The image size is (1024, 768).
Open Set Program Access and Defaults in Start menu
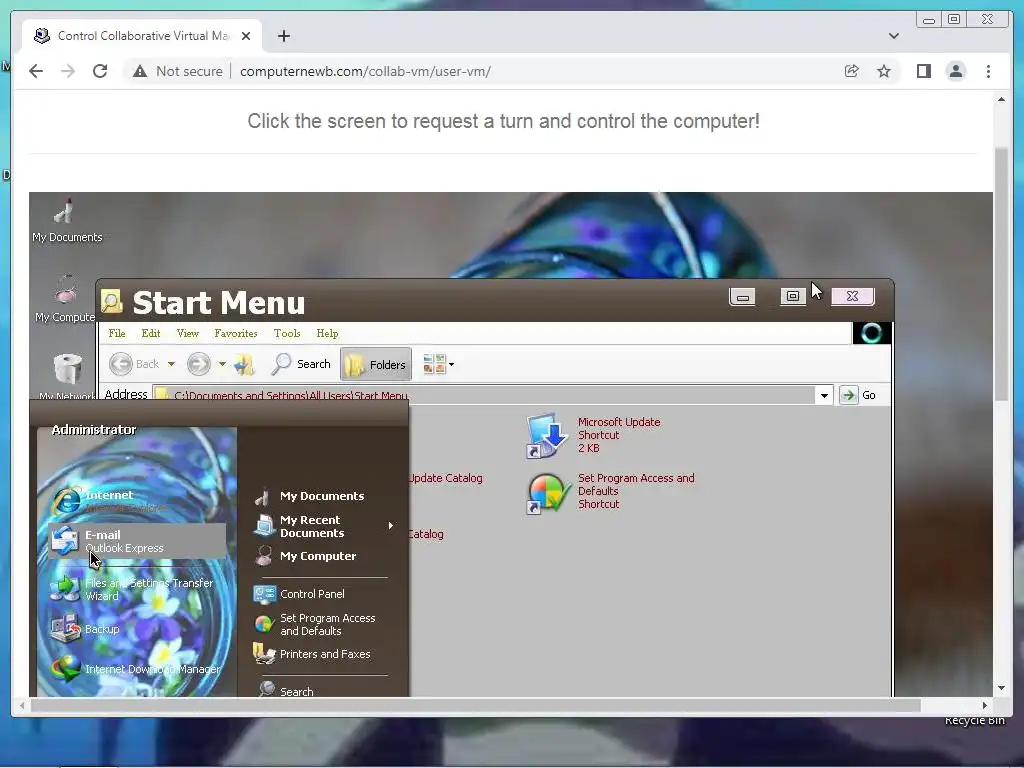point(315,624)
